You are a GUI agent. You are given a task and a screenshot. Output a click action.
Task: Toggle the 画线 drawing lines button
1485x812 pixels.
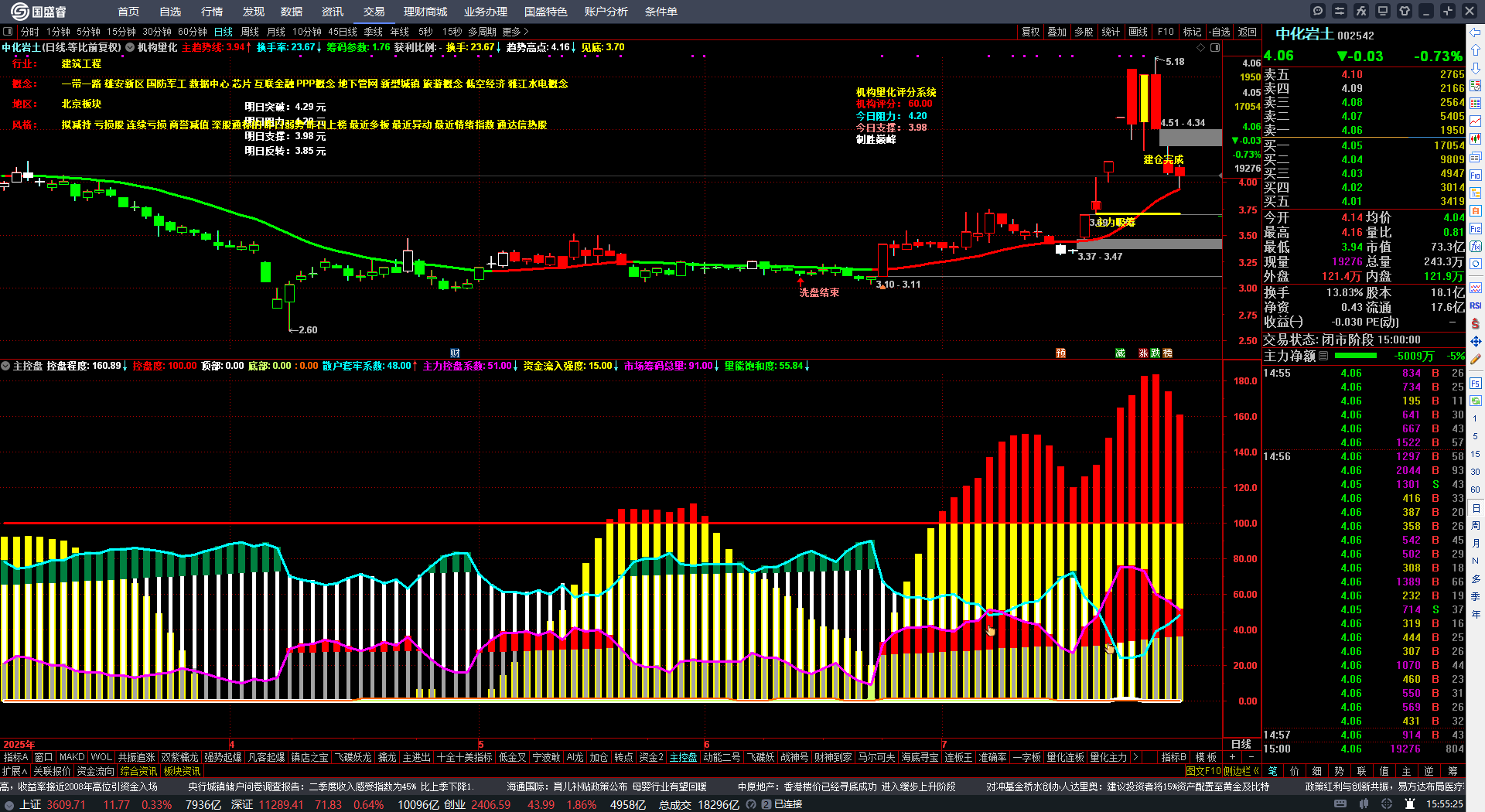[x=1138, y=32]
